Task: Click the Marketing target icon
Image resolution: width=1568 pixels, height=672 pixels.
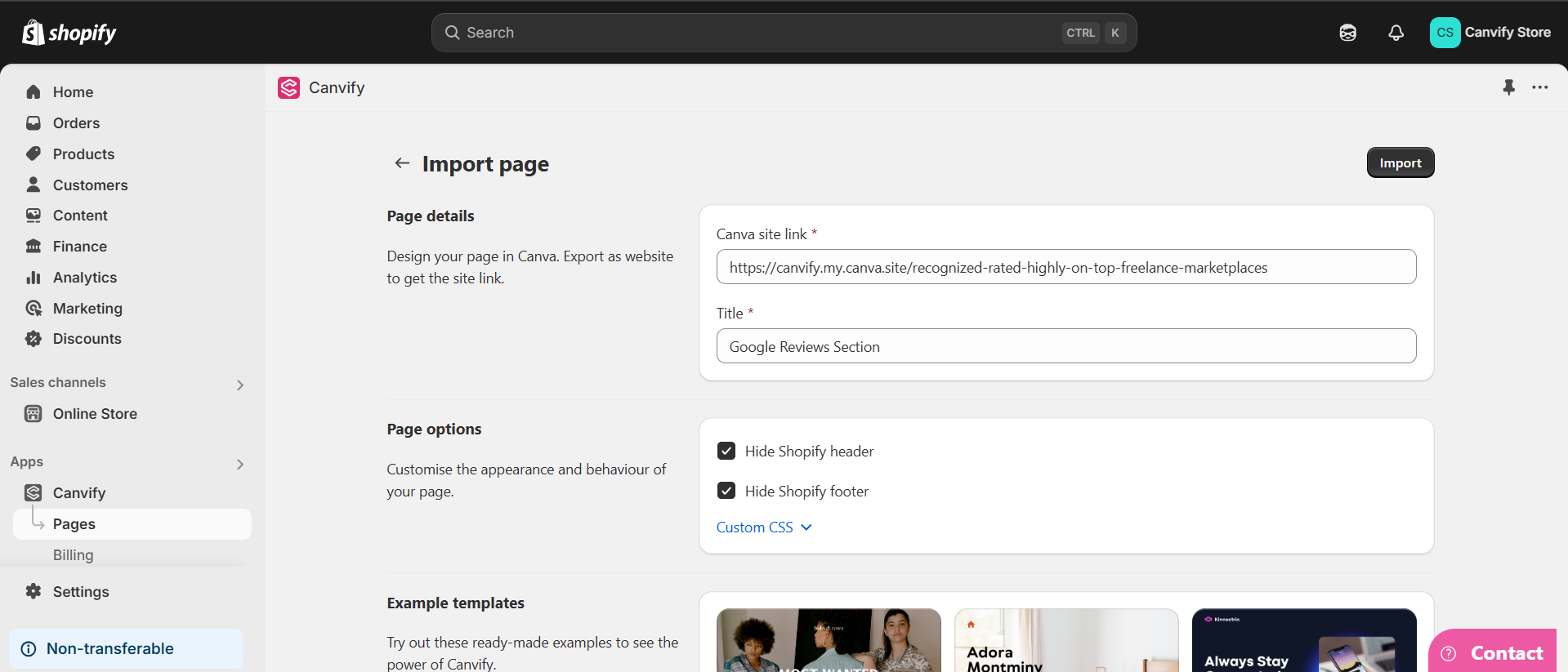Action: [x=34, y=308]
